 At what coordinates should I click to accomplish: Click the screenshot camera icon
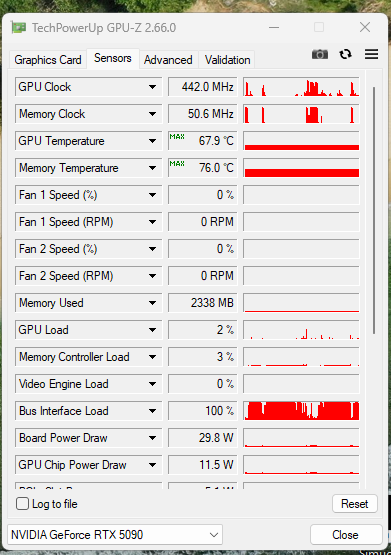[320, 54]
